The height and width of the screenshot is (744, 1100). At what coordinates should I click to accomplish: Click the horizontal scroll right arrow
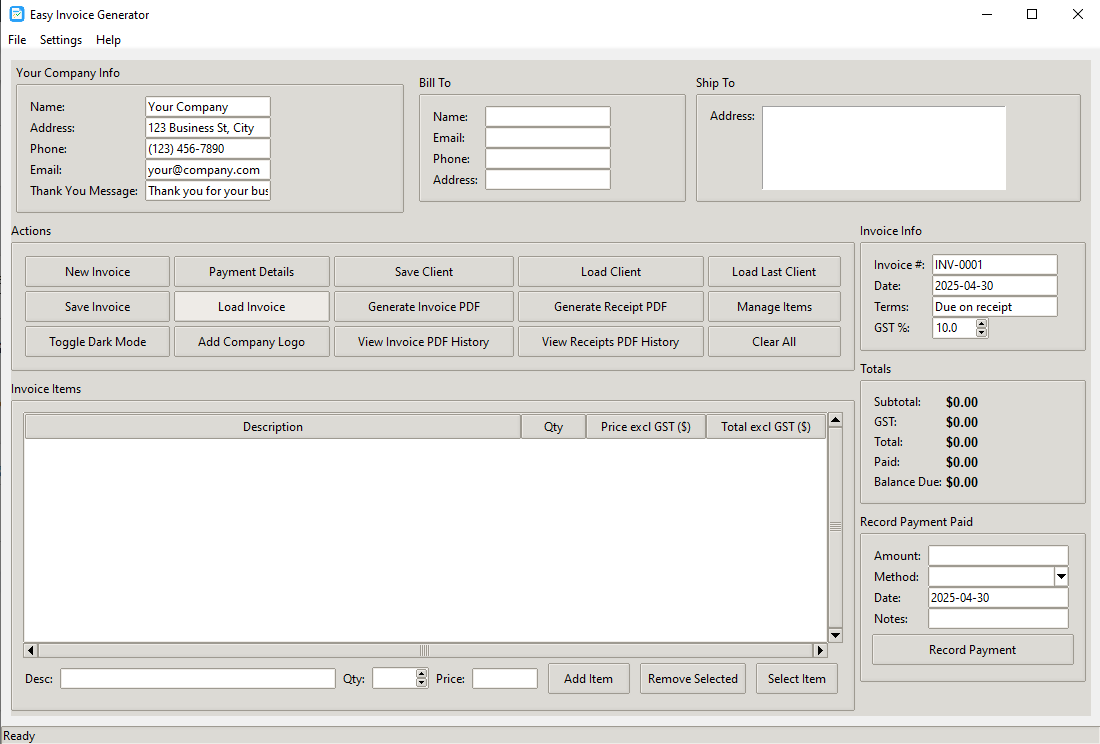[x=819, y=650]
